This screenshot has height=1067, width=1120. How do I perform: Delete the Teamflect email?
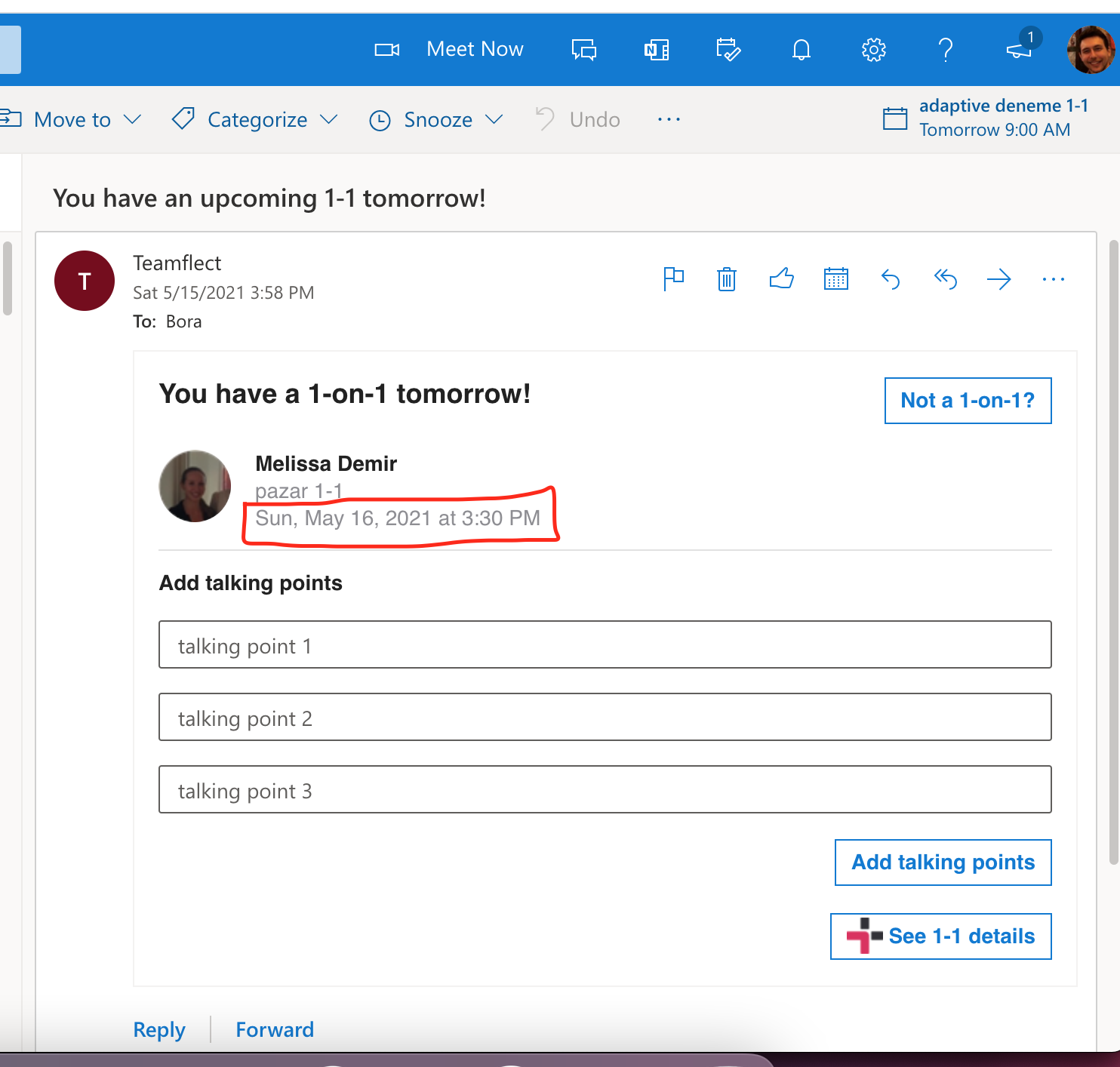[x=725, y=278]
